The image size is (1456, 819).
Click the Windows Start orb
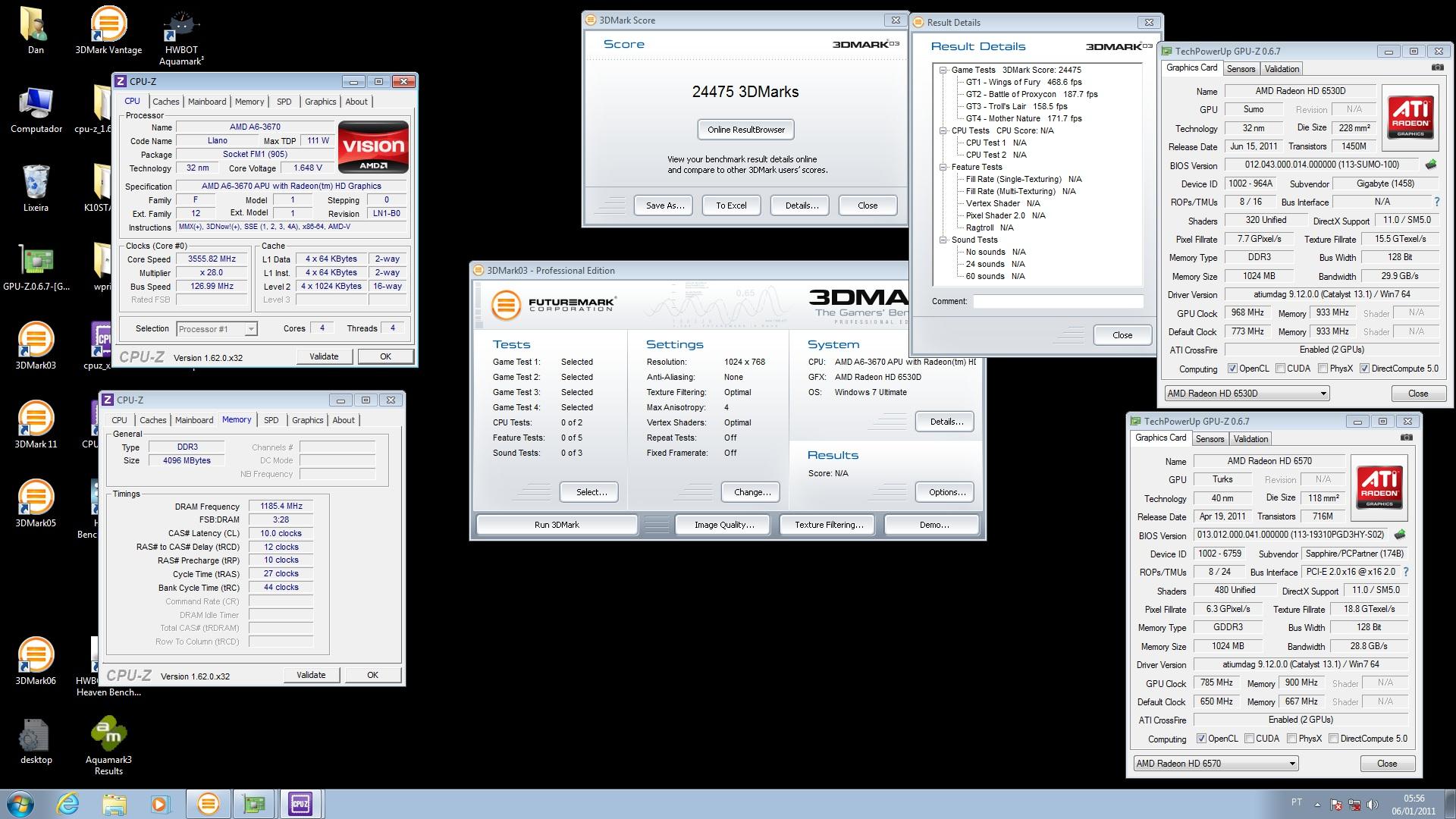pyautogui.click(x=20, y=804)
